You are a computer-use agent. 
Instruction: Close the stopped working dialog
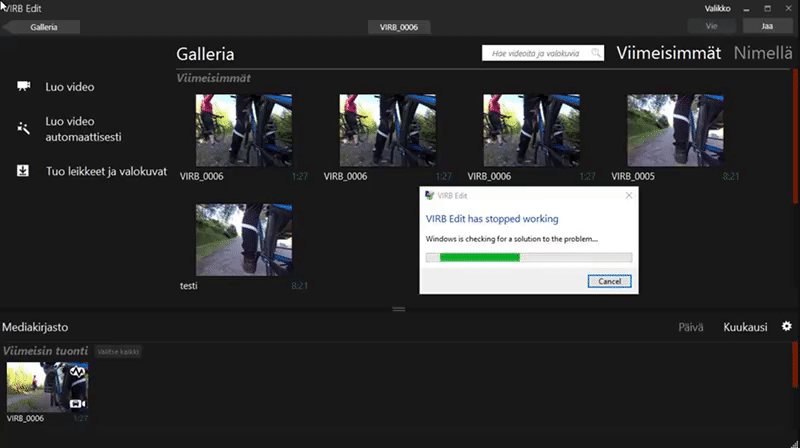(629, 195)
